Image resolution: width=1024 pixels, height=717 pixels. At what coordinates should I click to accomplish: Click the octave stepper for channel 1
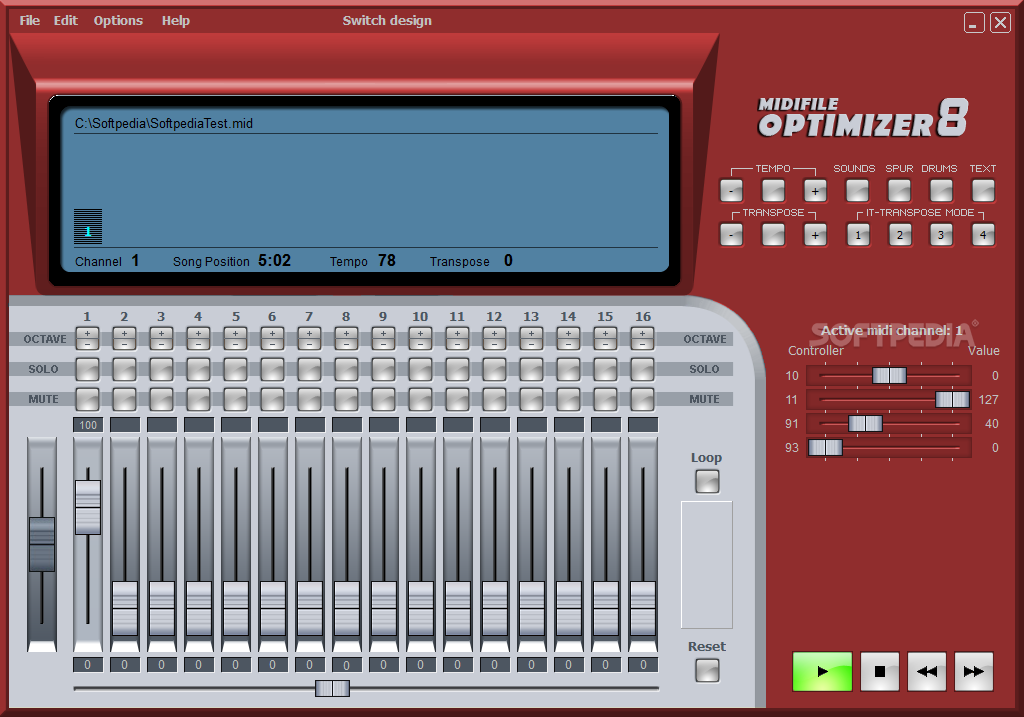click(x=88, y=339)
